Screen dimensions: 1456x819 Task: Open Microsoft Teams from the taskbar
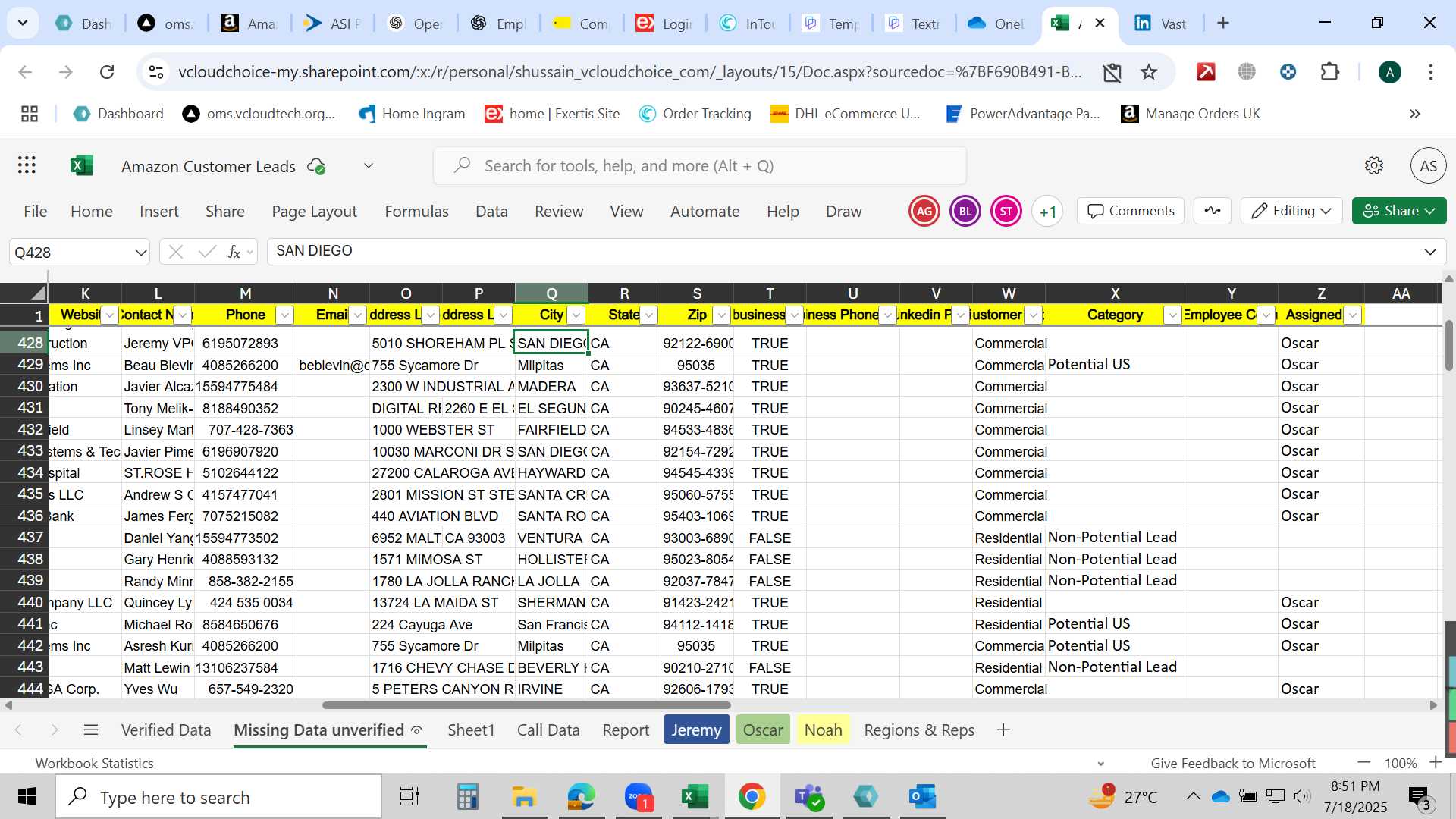[809, 797]
